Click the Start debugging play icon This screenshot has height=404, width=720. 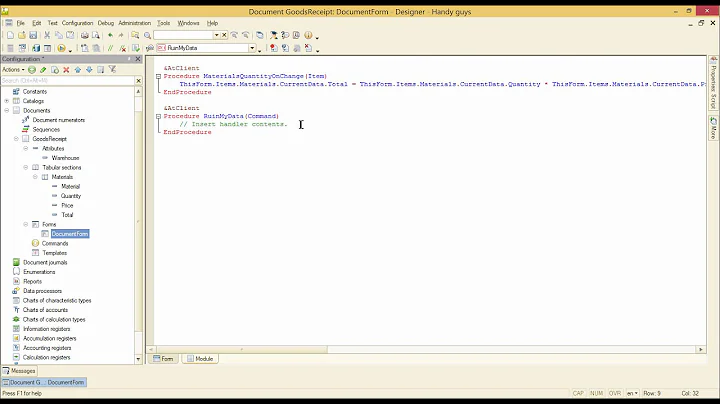(x=61, y=48)
